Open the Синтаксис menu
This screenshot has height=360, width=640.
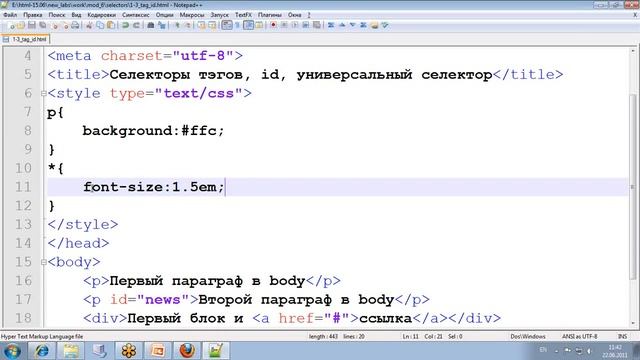click(x=136, y=15)
